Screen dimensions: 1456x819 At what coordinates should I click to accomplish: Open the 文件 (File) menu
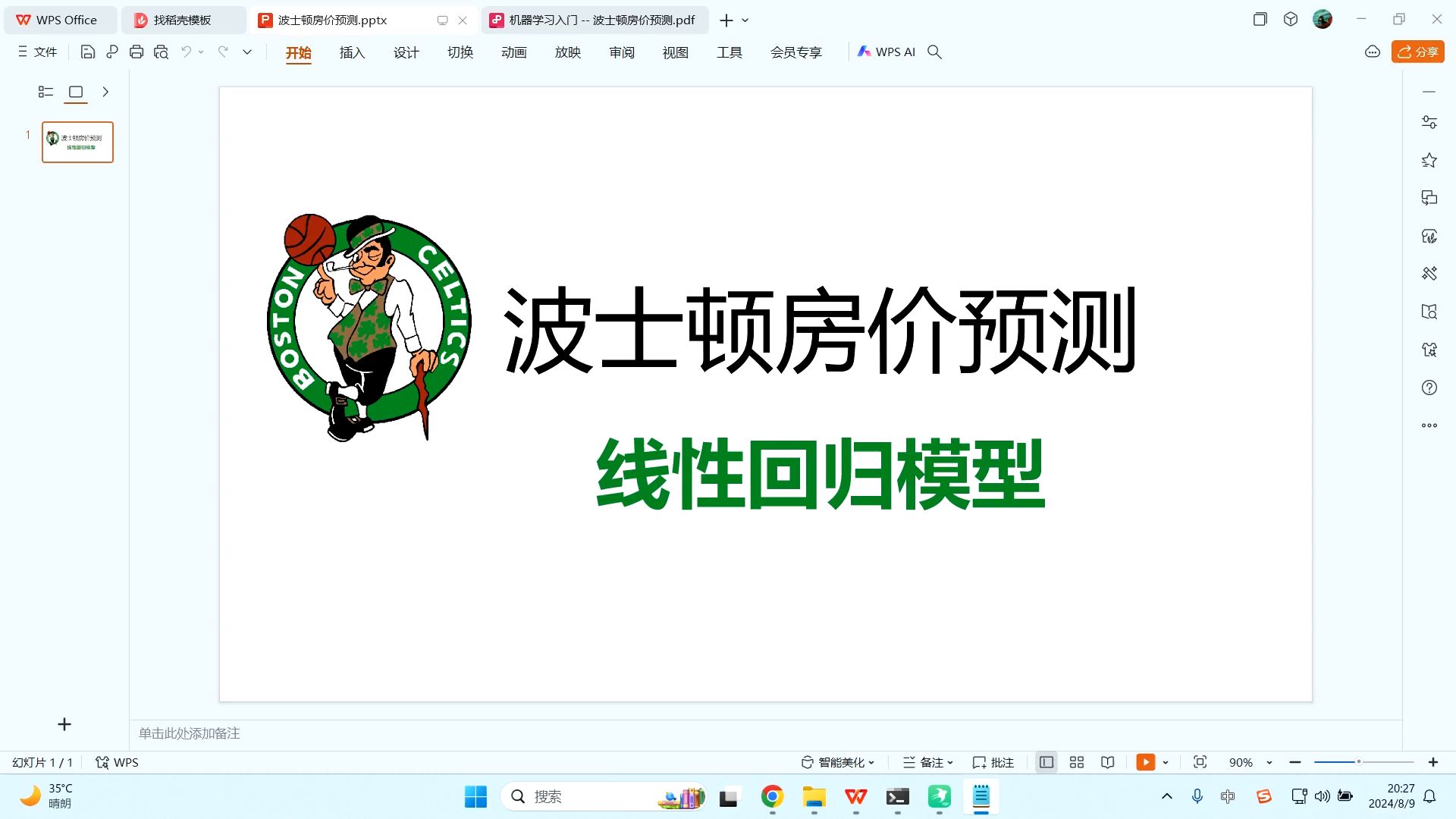[37, 52]
